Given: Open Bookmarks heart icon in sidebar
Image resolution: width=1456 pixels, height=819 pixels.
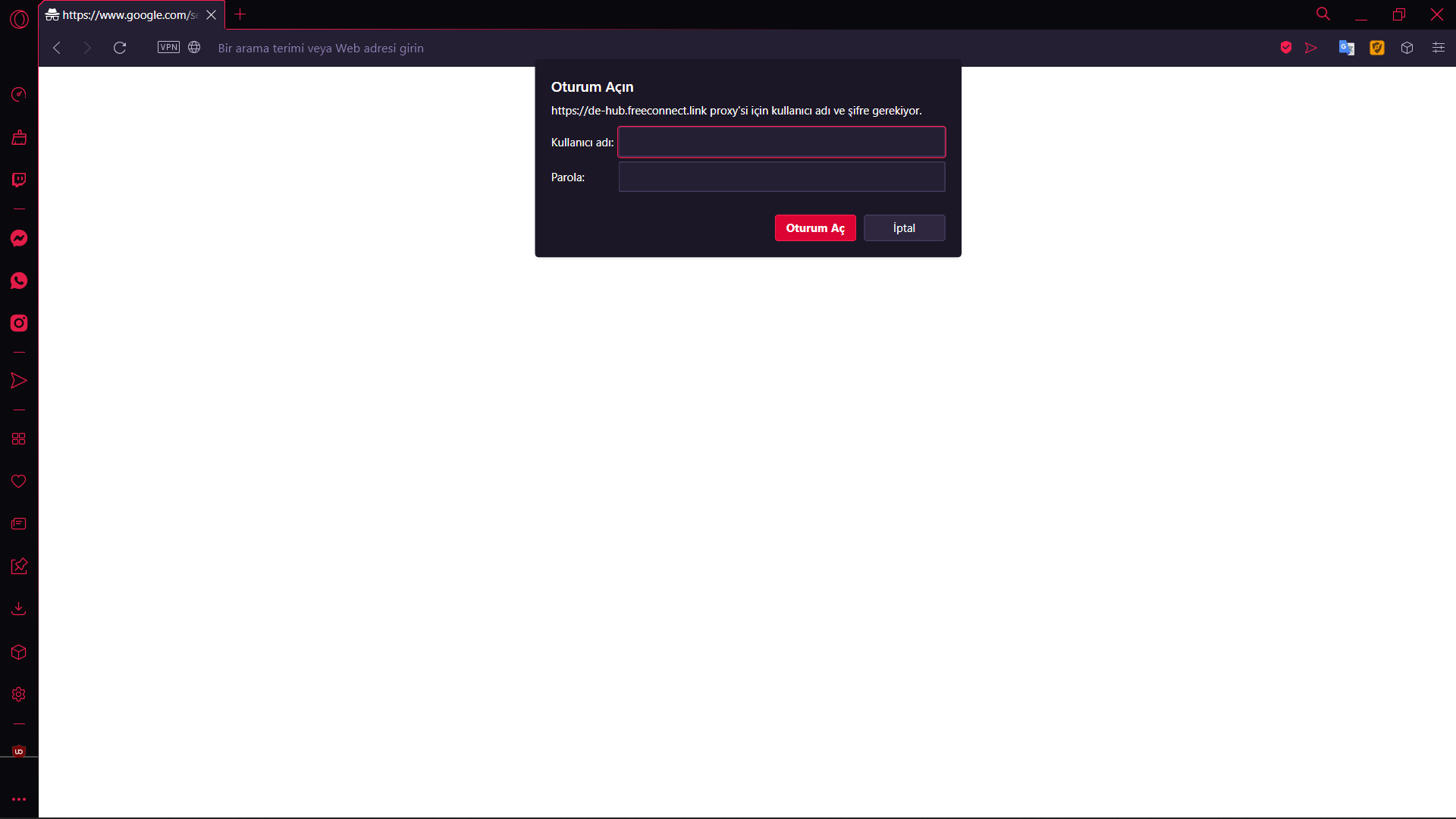Looking at the screenshot, I should [19, 482].
